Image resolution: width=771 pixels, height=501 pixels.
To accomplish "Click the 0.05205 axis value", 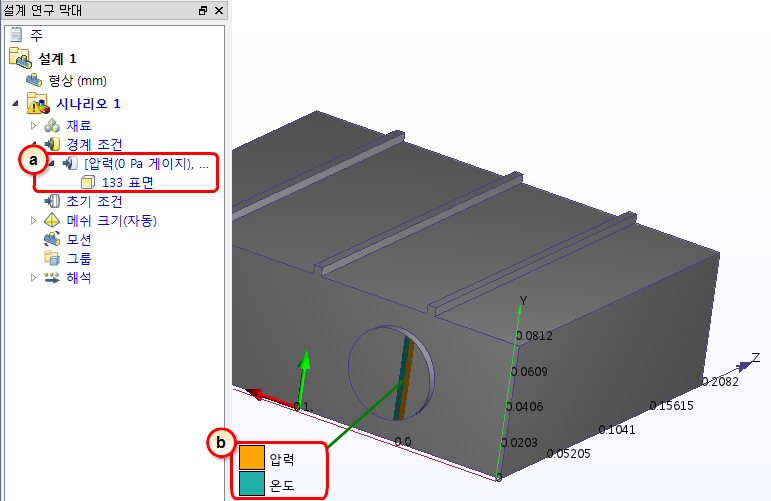I will click(x=568, y=453).
